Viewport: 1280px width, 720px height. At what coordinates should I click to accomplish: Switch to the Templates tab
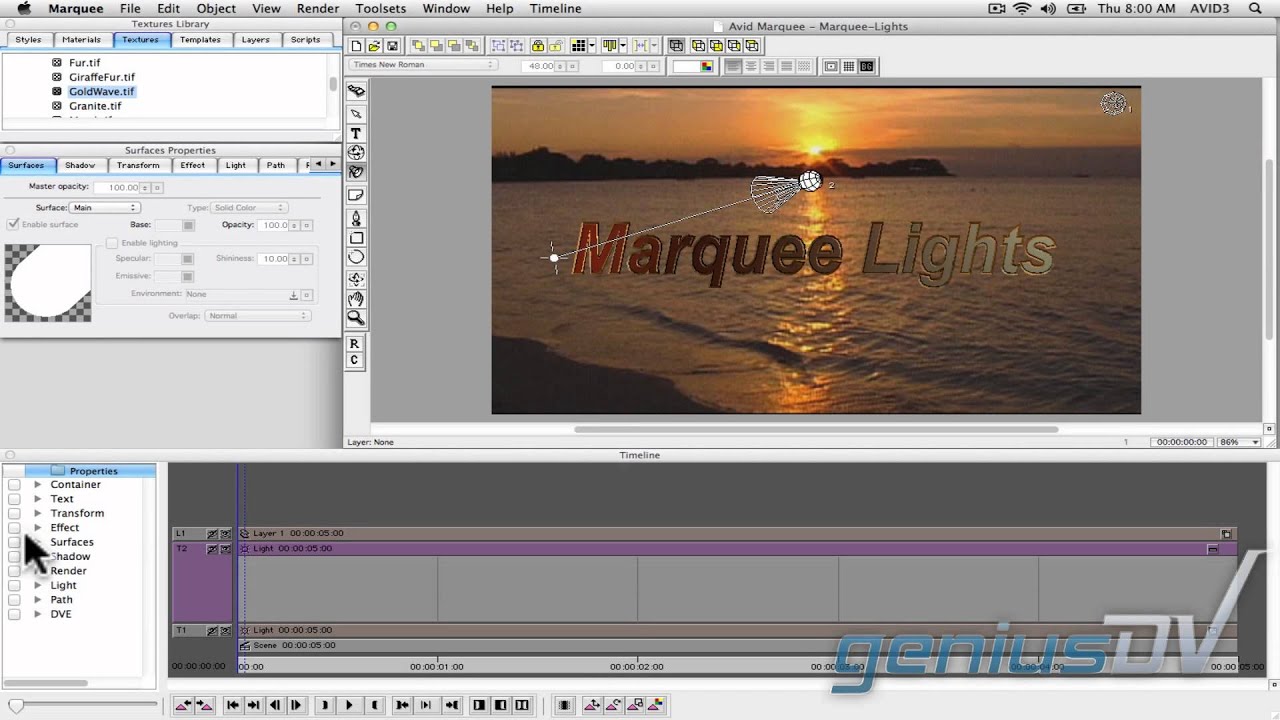click(200, 40)
